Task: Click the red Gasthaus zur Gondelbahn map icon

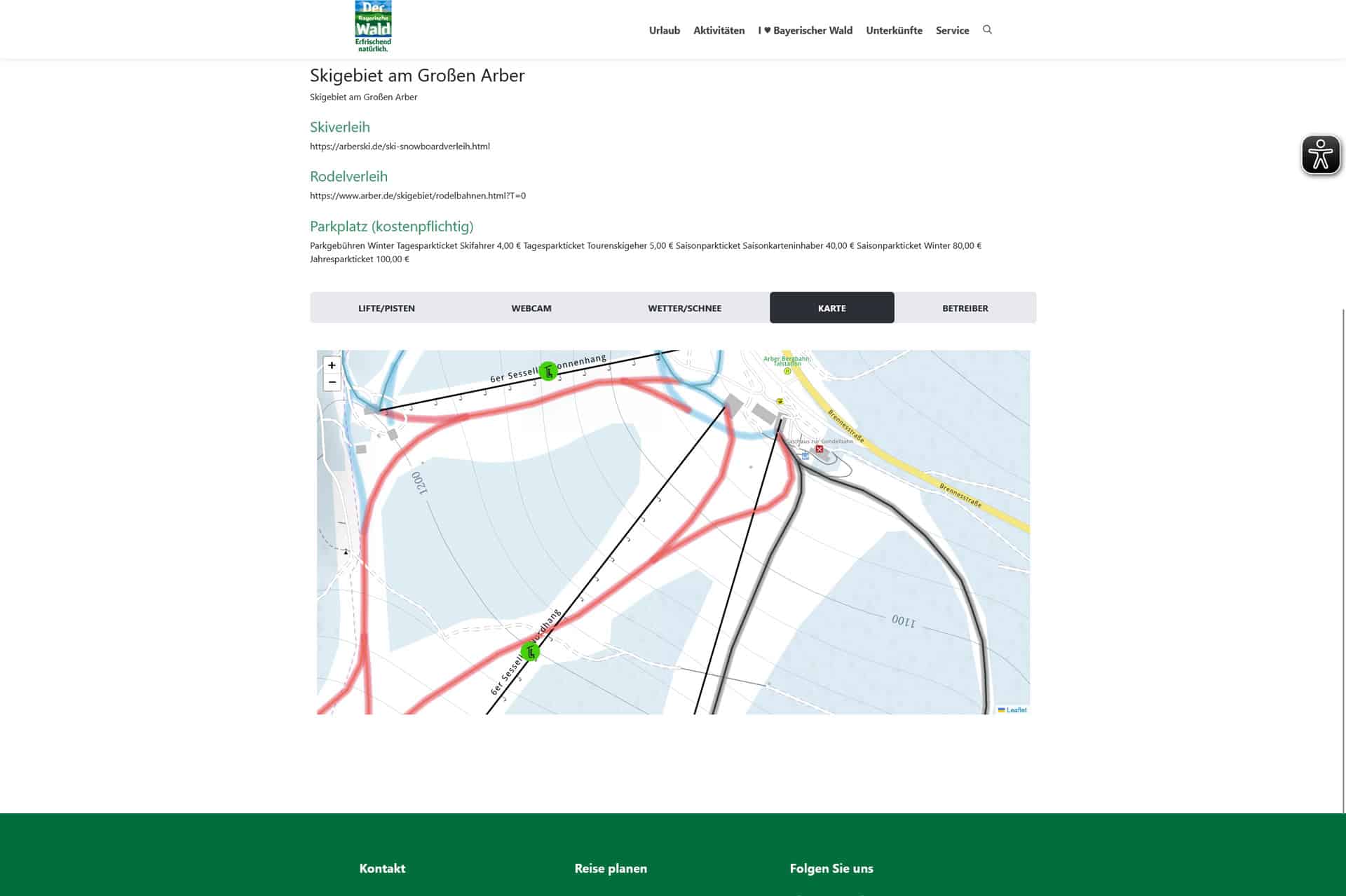Action: click(x=819, y=449)
